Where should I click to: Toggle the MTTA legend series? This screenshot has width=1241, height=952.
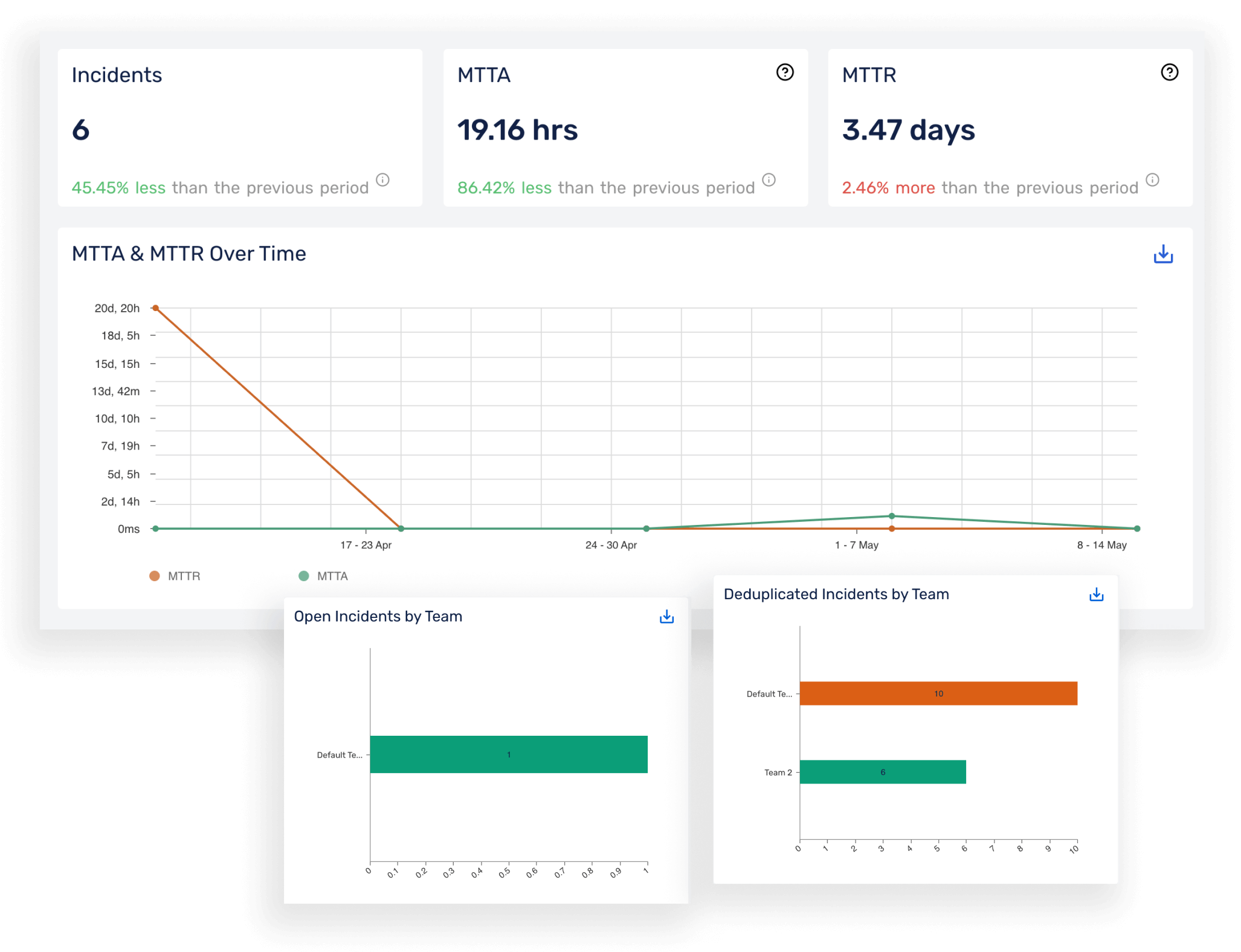pos(323,576)
